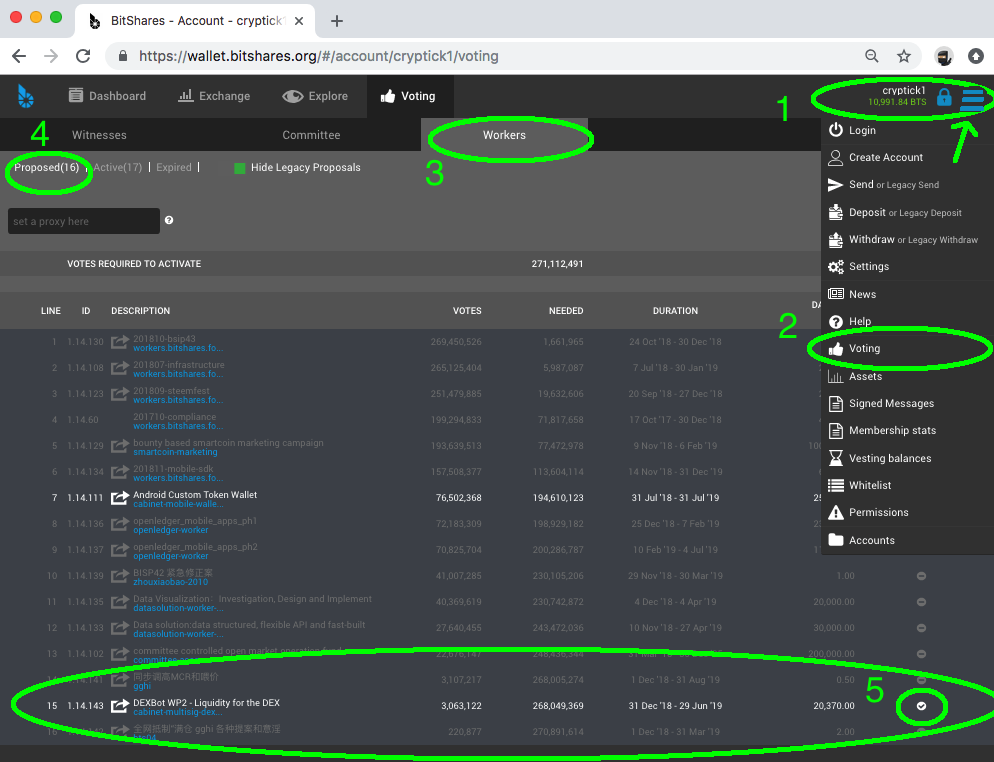Toggle vote checkmark for DEXBot WP2
This screenshot has height=762, width=994.
(x=921, y=706)
